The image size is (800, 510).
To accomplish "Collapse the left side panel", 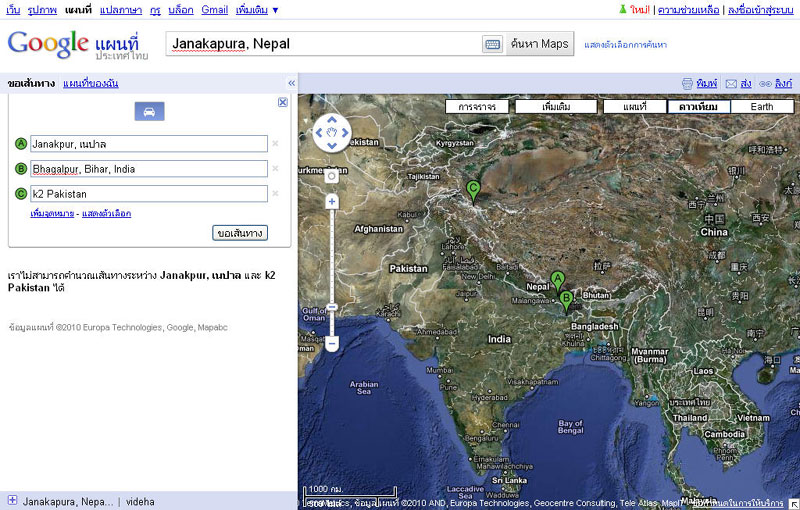I will 291,83.
